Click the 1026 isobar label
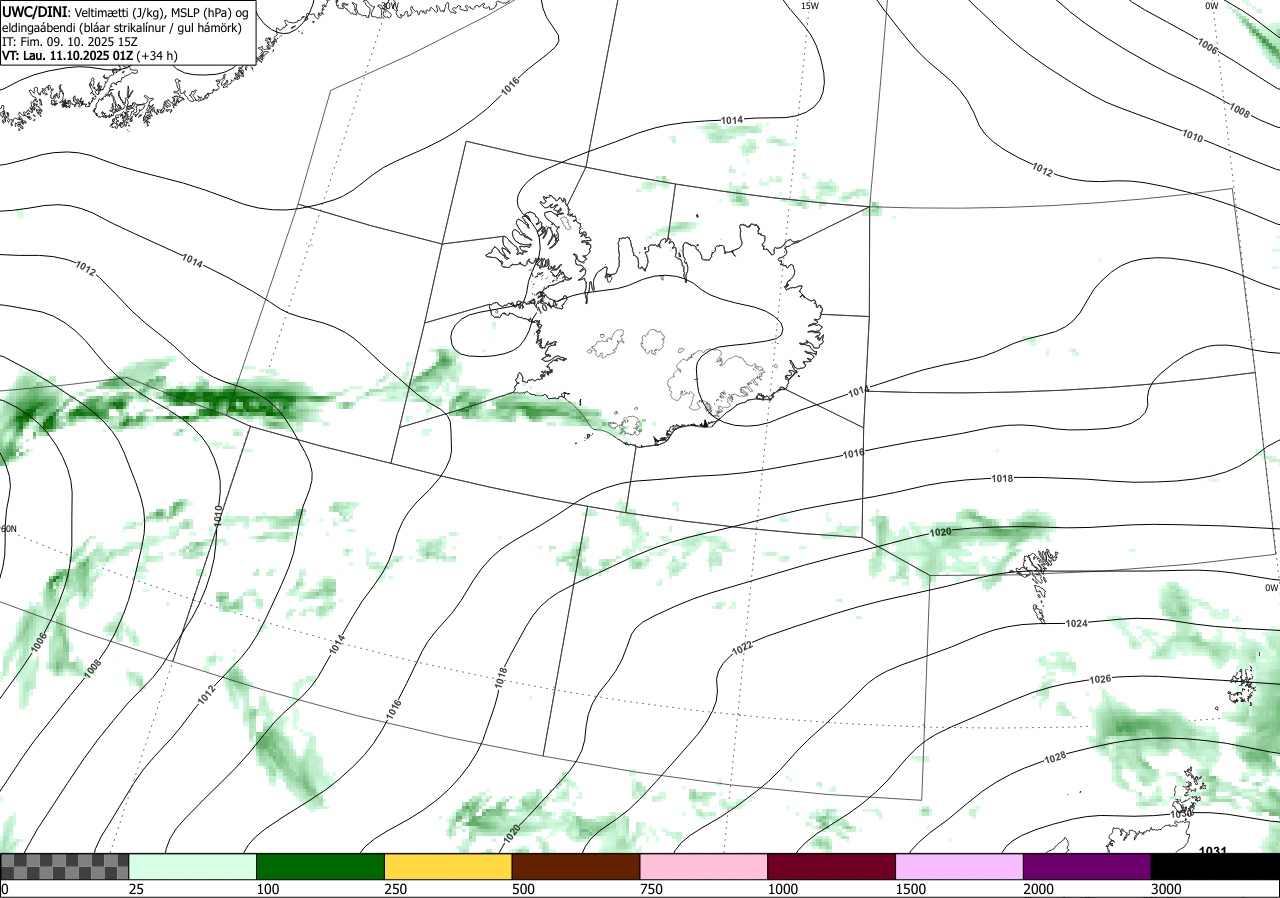Viewport: 1280px width, 898px height. point(1100,679)
